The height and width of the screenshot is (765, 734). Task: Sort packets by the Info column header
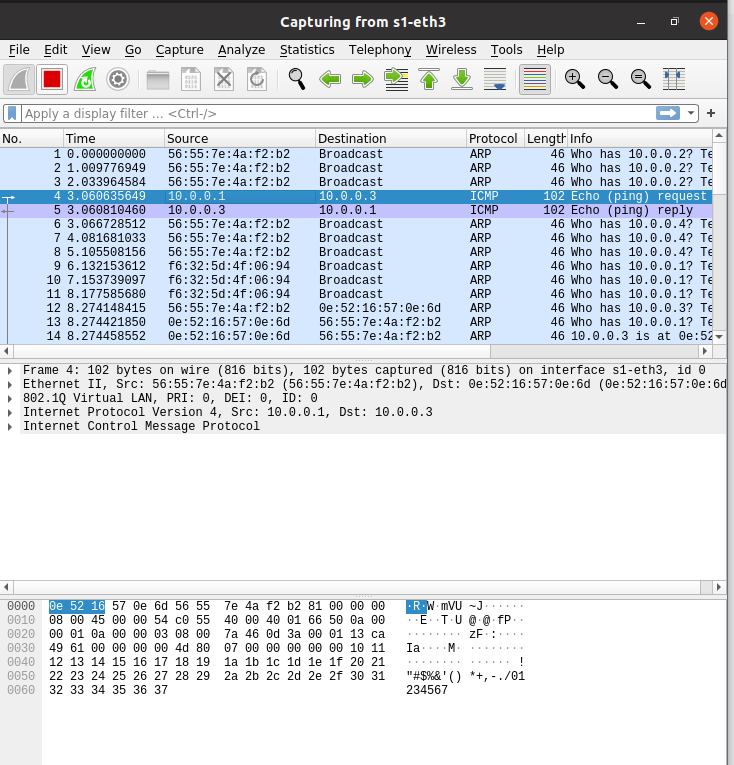(640, 139)
